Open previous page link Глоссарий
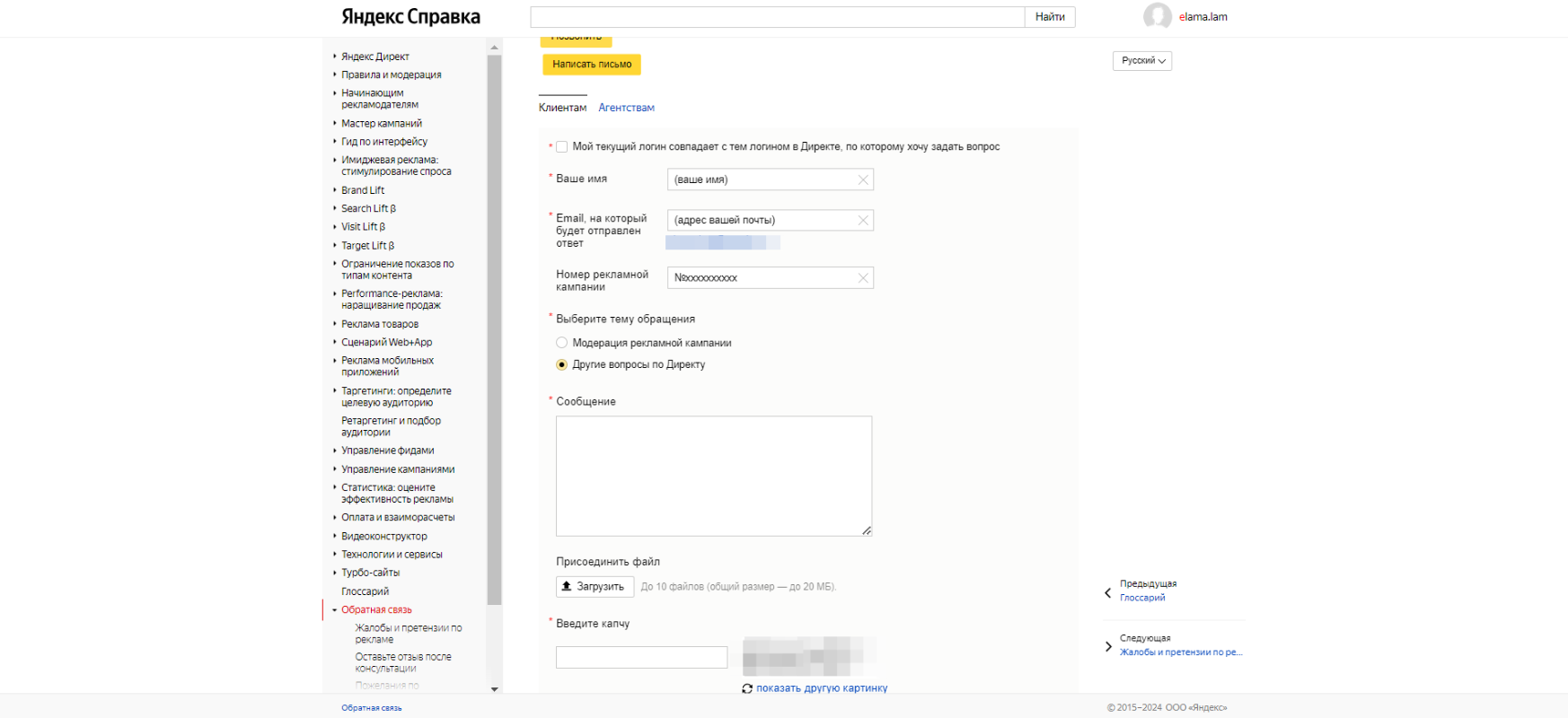 click(1142, 598)
